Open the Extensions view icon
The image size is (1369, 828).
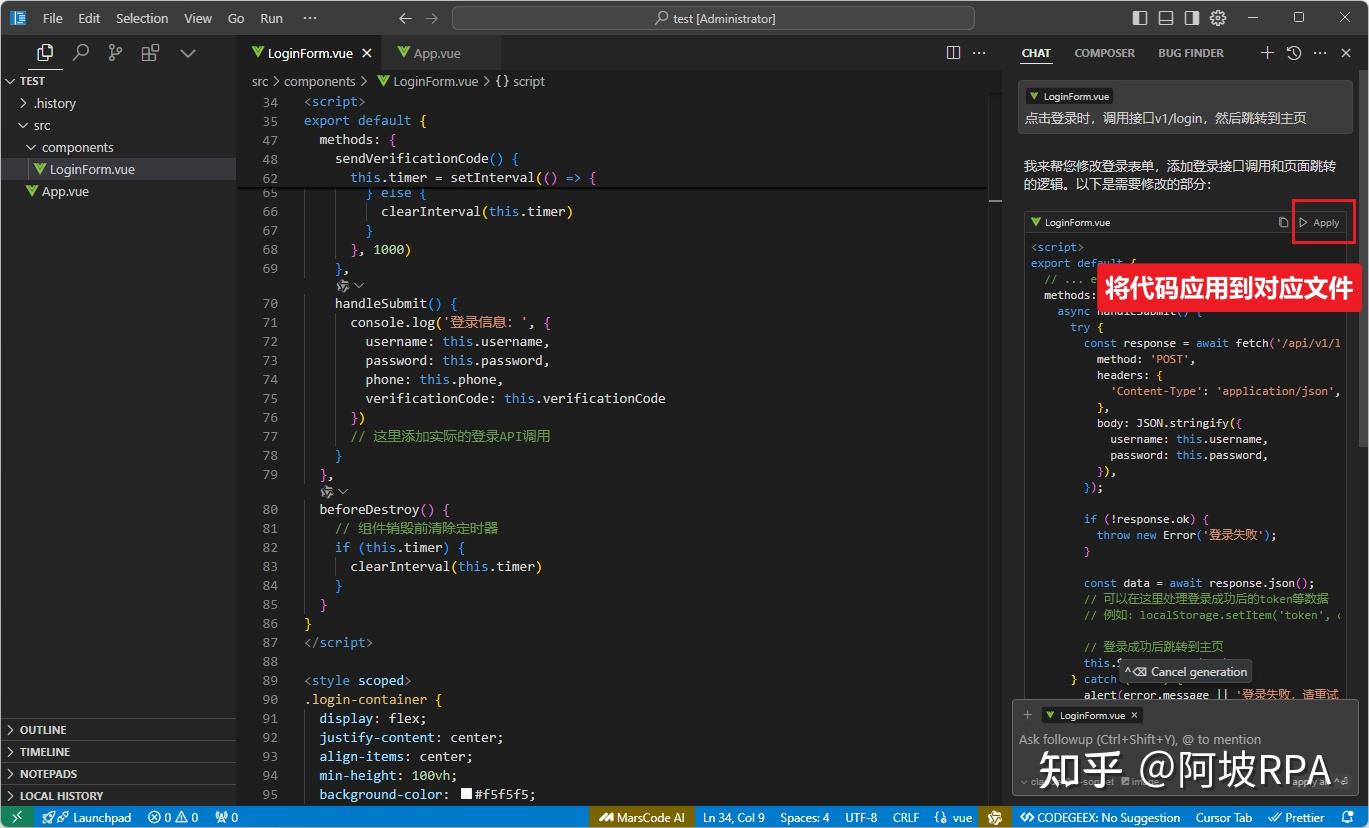click(x=150, y=53)
